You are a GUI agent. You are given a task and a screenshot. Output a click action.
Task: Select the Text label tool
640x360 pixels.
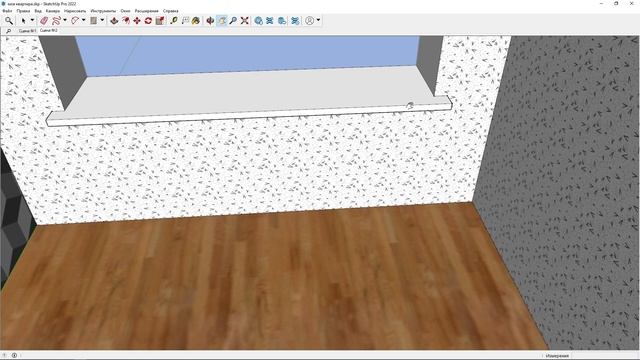coord(185,20)
